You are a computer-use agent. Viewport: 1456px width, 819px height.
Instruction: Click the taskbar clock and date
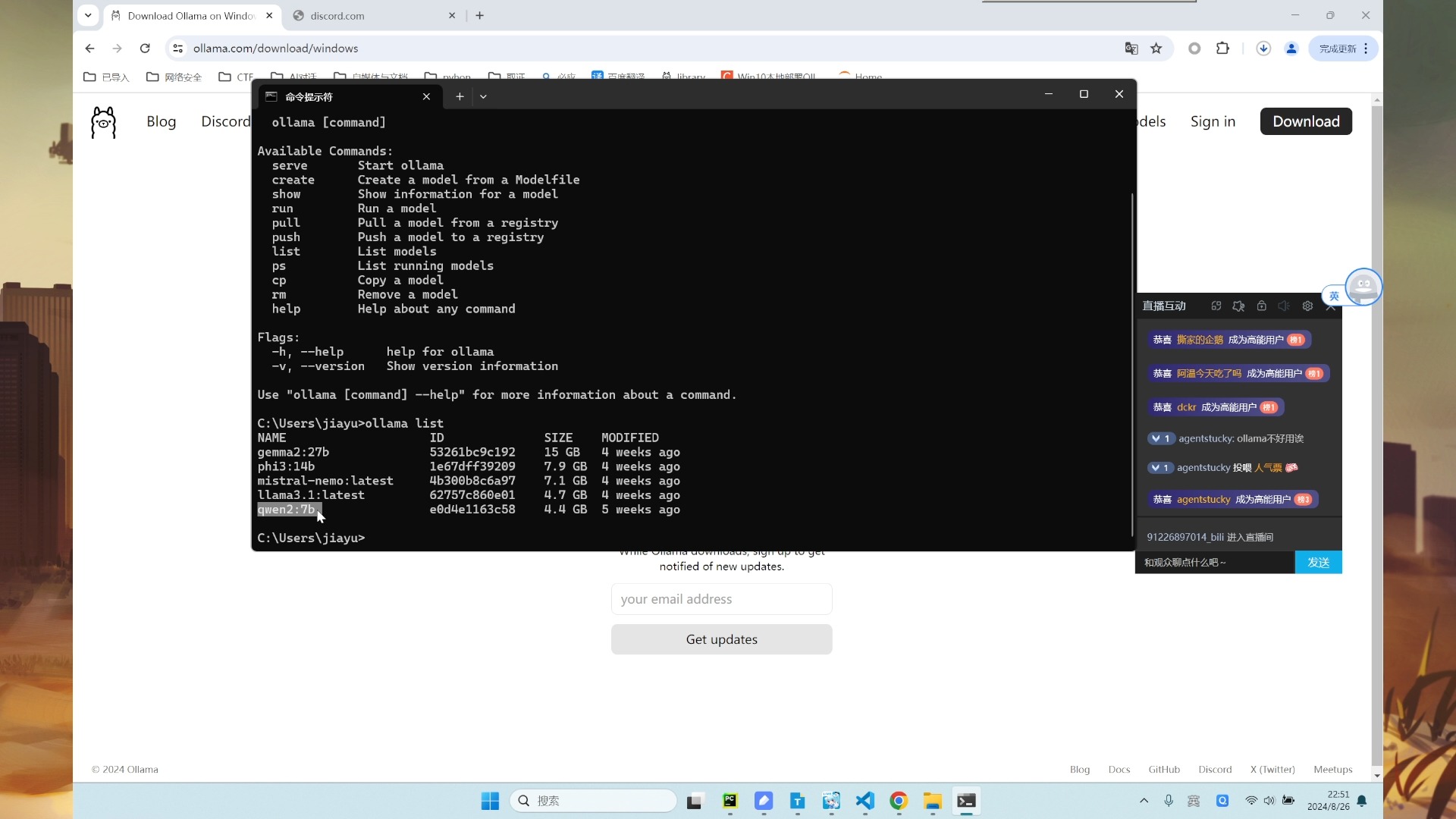1329,801
